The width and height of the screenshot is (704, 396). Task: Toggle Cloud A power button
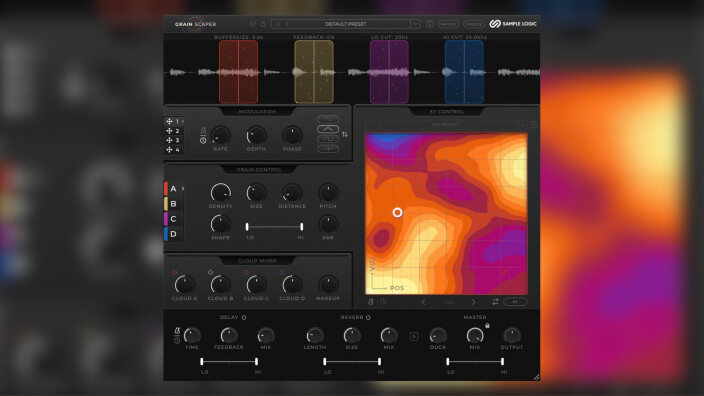coord(174,272)
